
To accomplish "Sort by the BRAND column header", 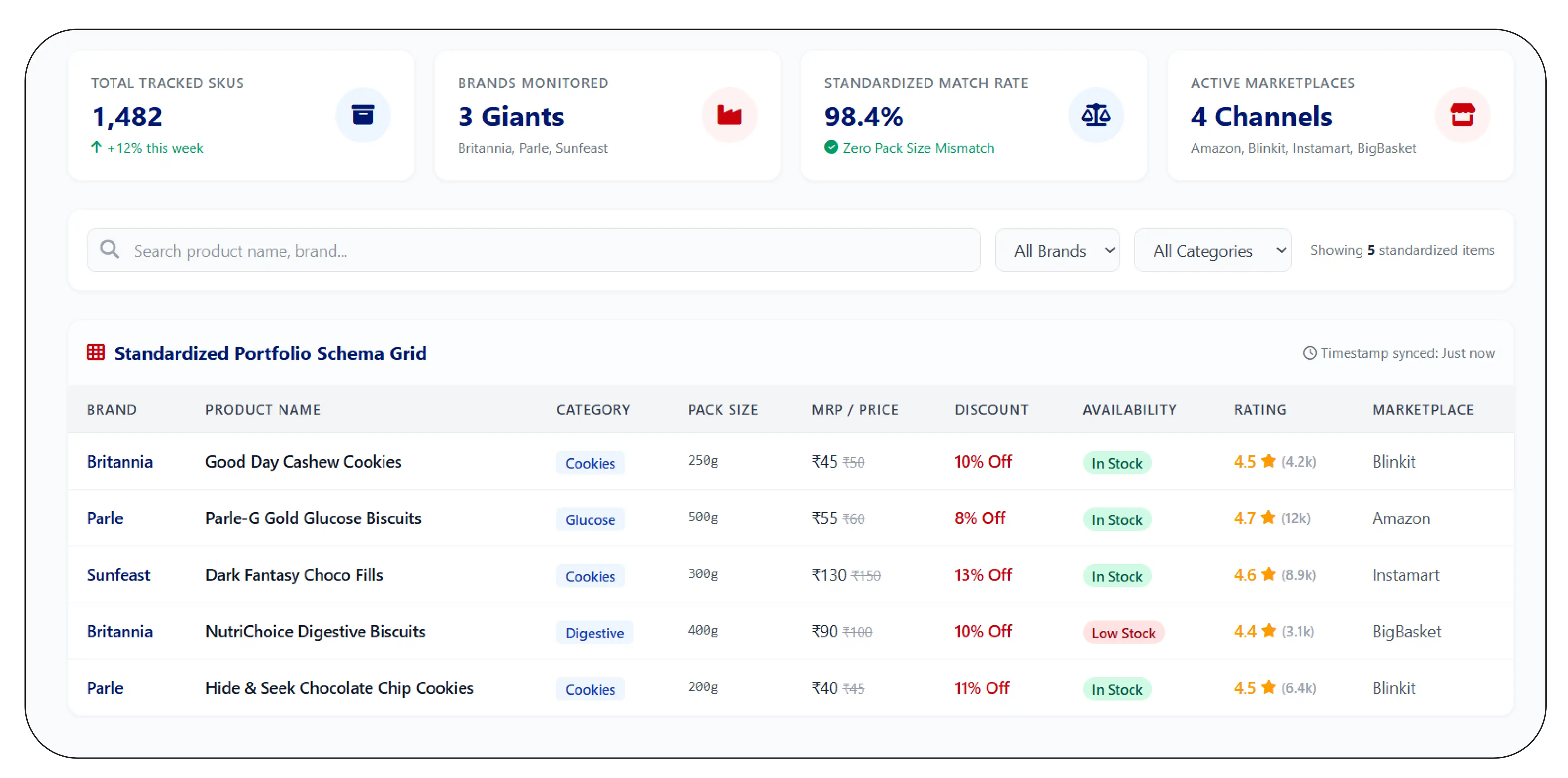I will click(111, 409).
